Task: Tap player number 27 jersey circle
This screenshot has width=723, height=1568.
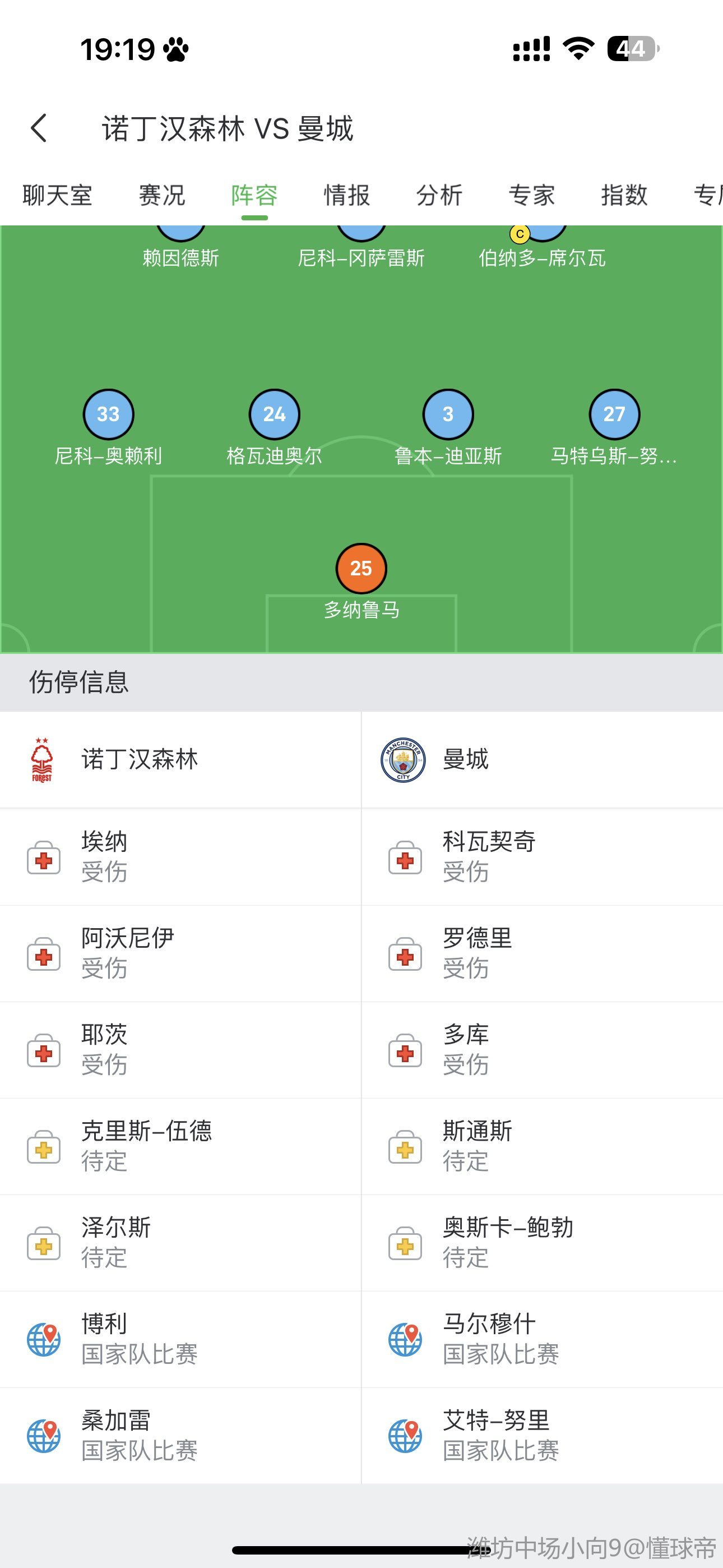Action: click(614, 414)
